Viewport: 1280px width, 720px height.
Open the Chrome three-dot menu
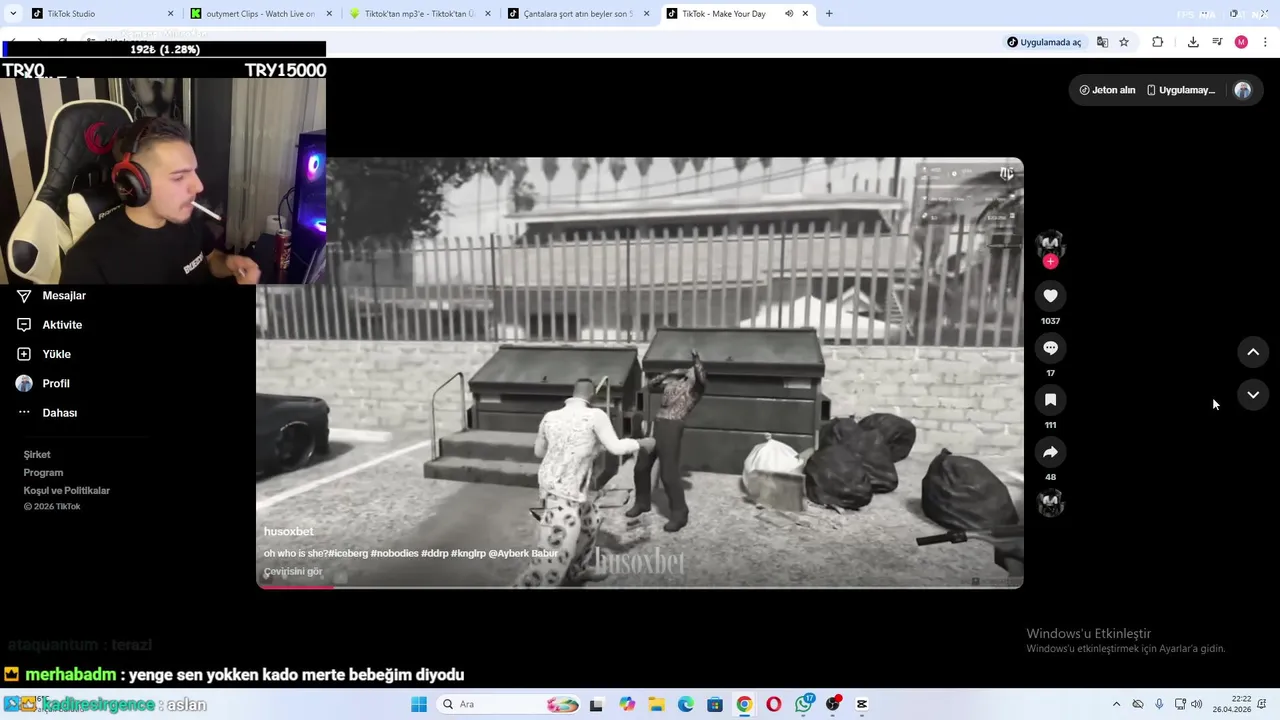(x=1265, y=42)
